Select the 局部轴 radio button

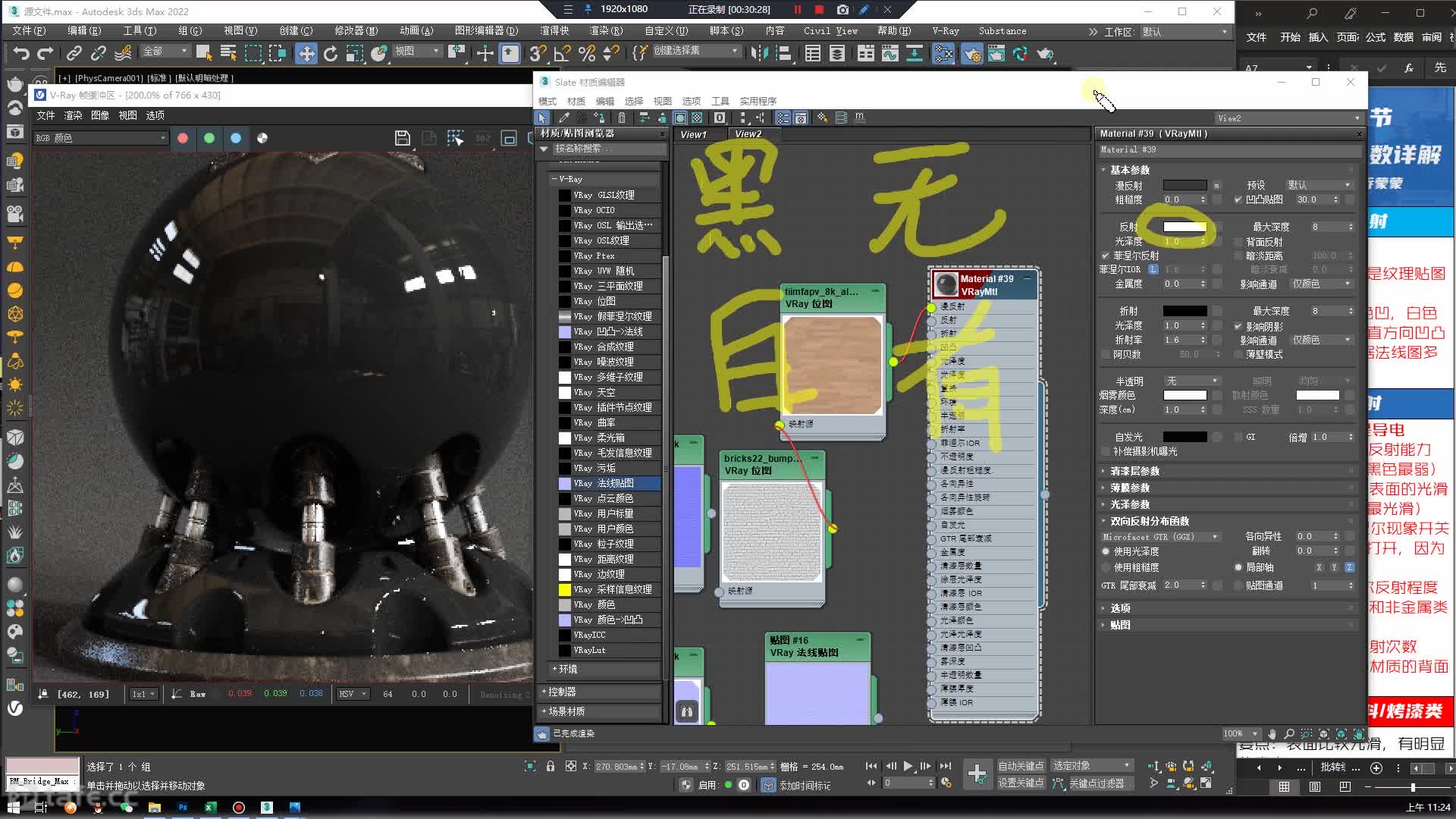tap(1238, 567)
